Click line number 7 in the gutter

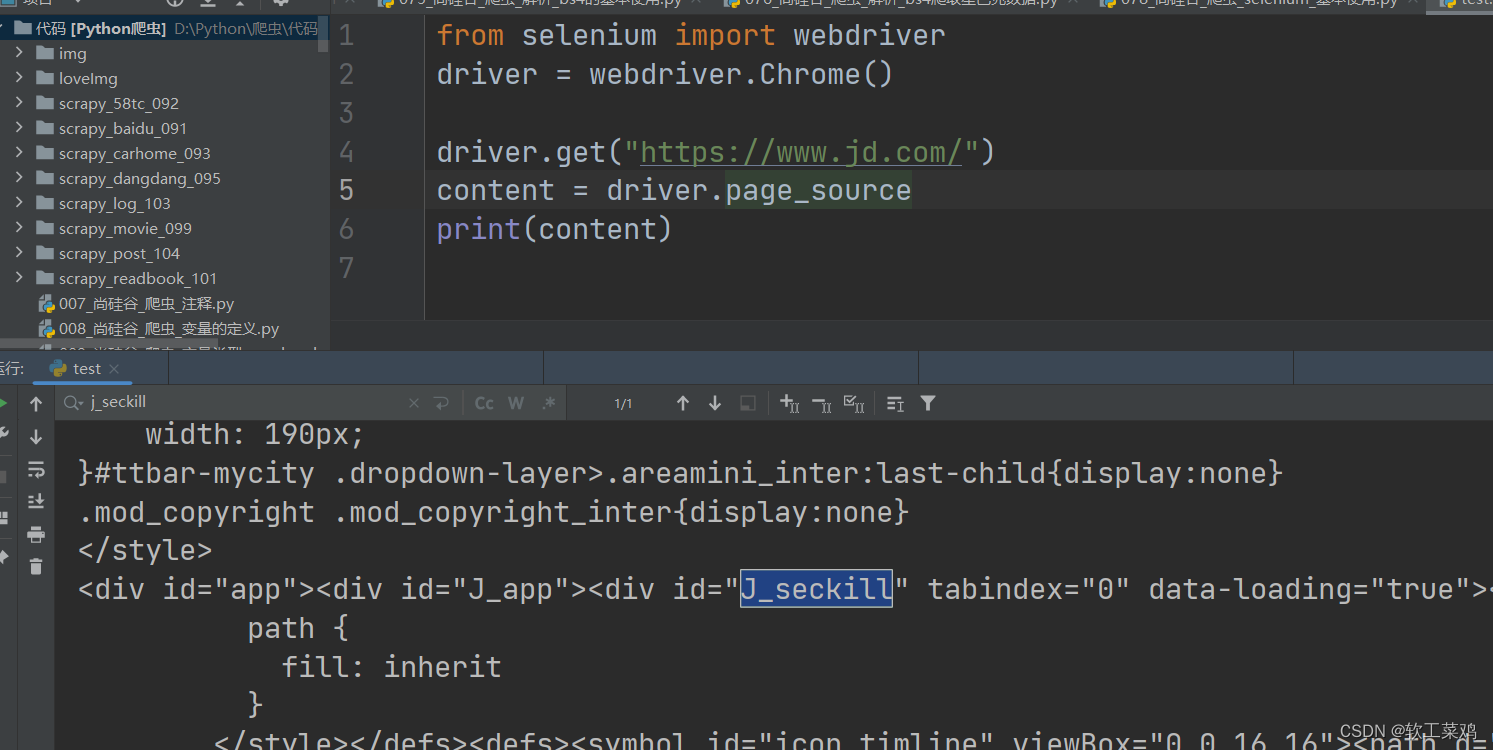point(346,268)
